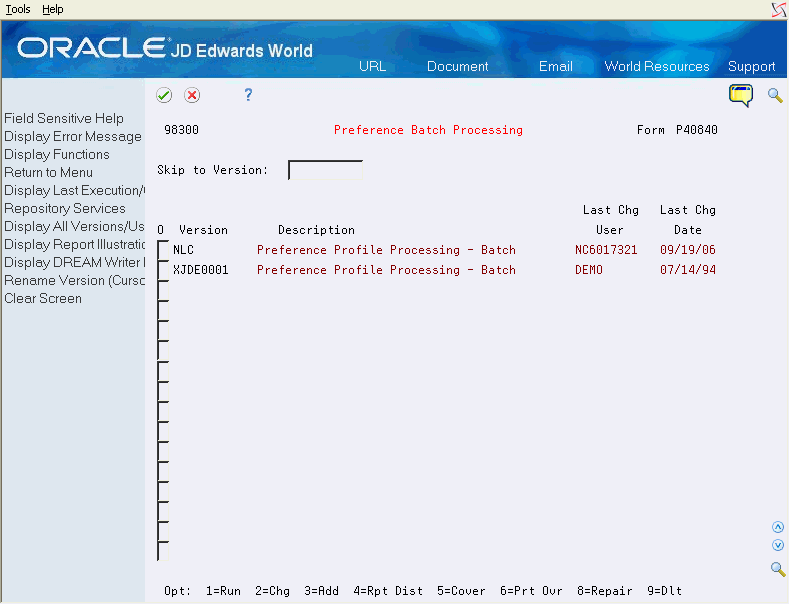Image resolution: width=789 pixels, height=604 pixels.
Task: Click option field for NLC row
Action: coord(163,250)
